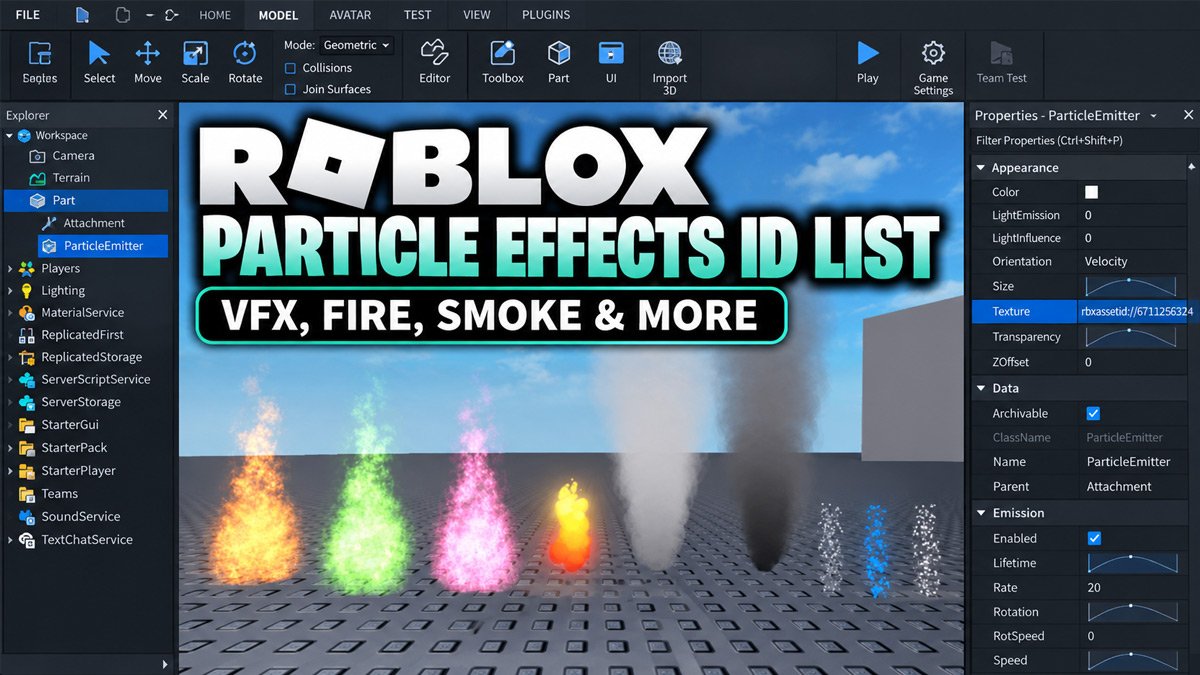1200x675 pixels.
Task: Click the Filter Properties search field
Action: pyautogui.click(x=1080, y=141)
